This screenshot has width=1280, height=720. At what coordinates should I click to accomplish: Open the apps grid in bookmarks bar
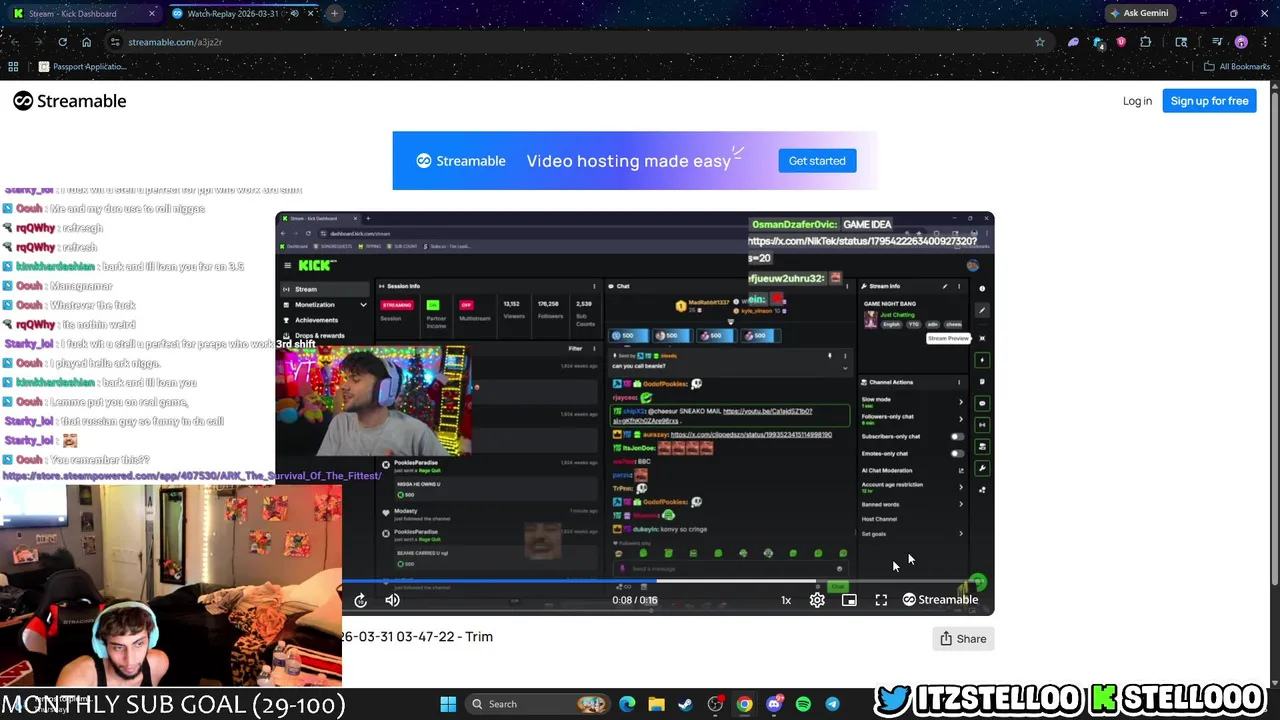pos(13,67)
